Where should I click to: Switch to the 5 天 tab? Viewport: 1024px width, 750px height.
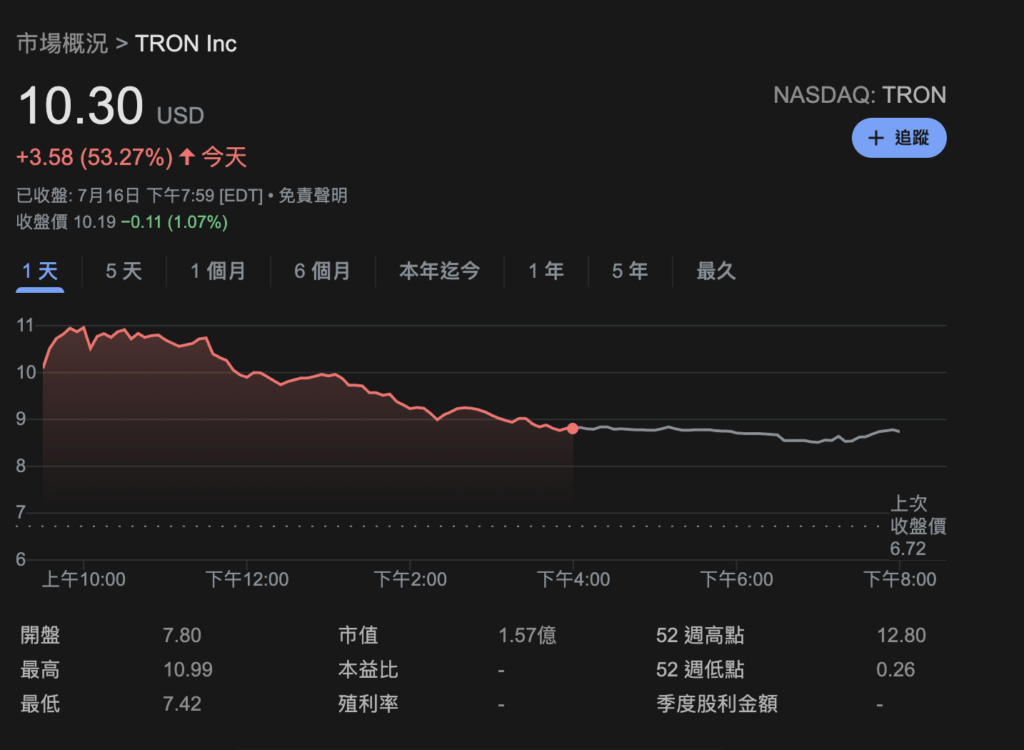[124, 271]
